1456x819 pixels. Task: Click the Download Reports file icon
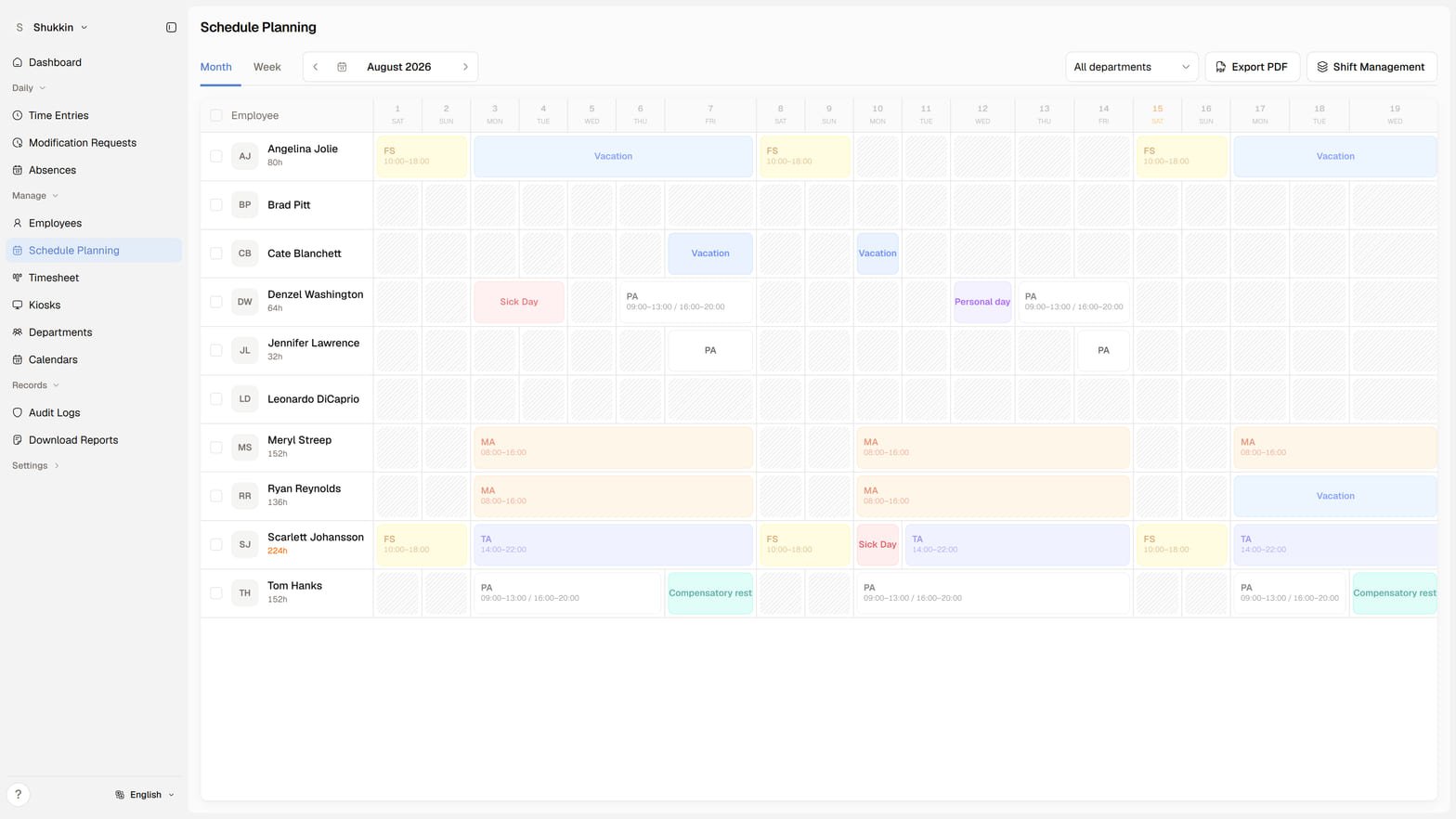click(x=18, y=440)
